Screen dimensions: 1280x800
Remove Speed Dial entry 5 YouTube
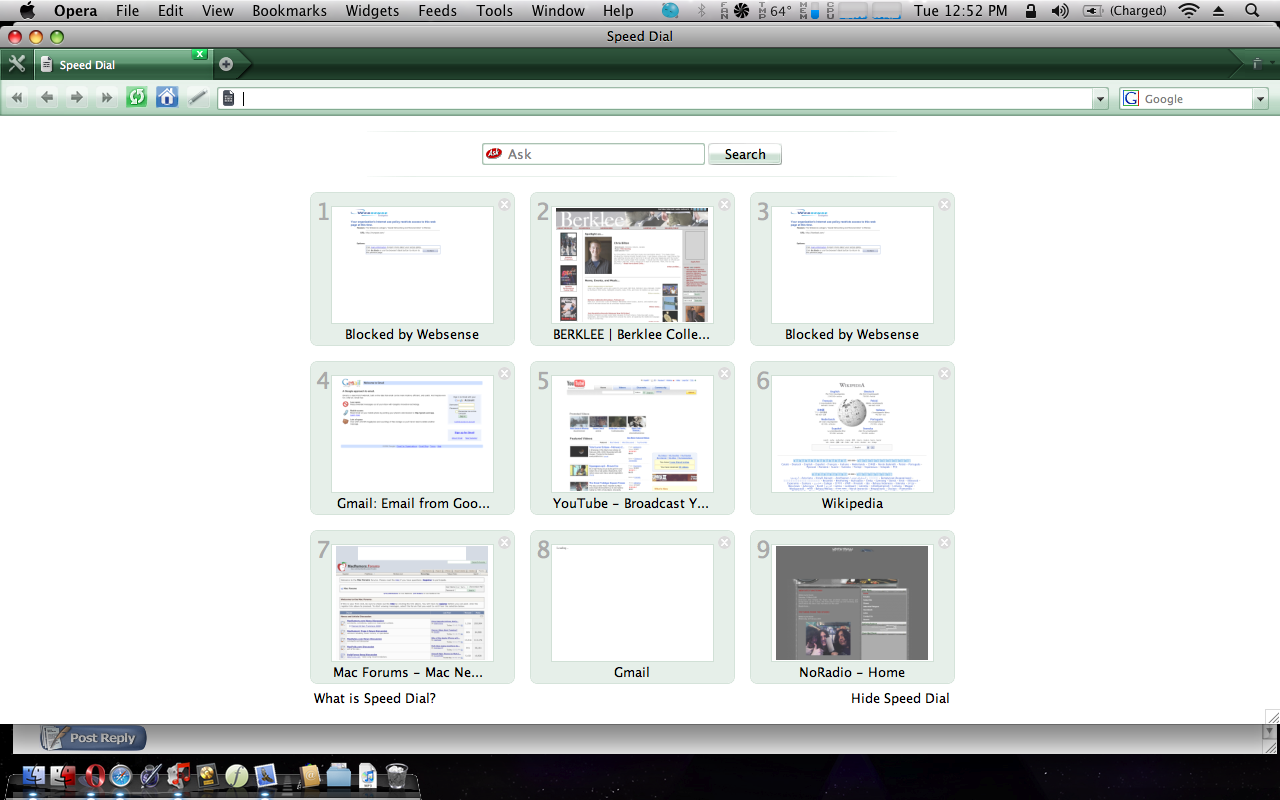click(724, 373)
